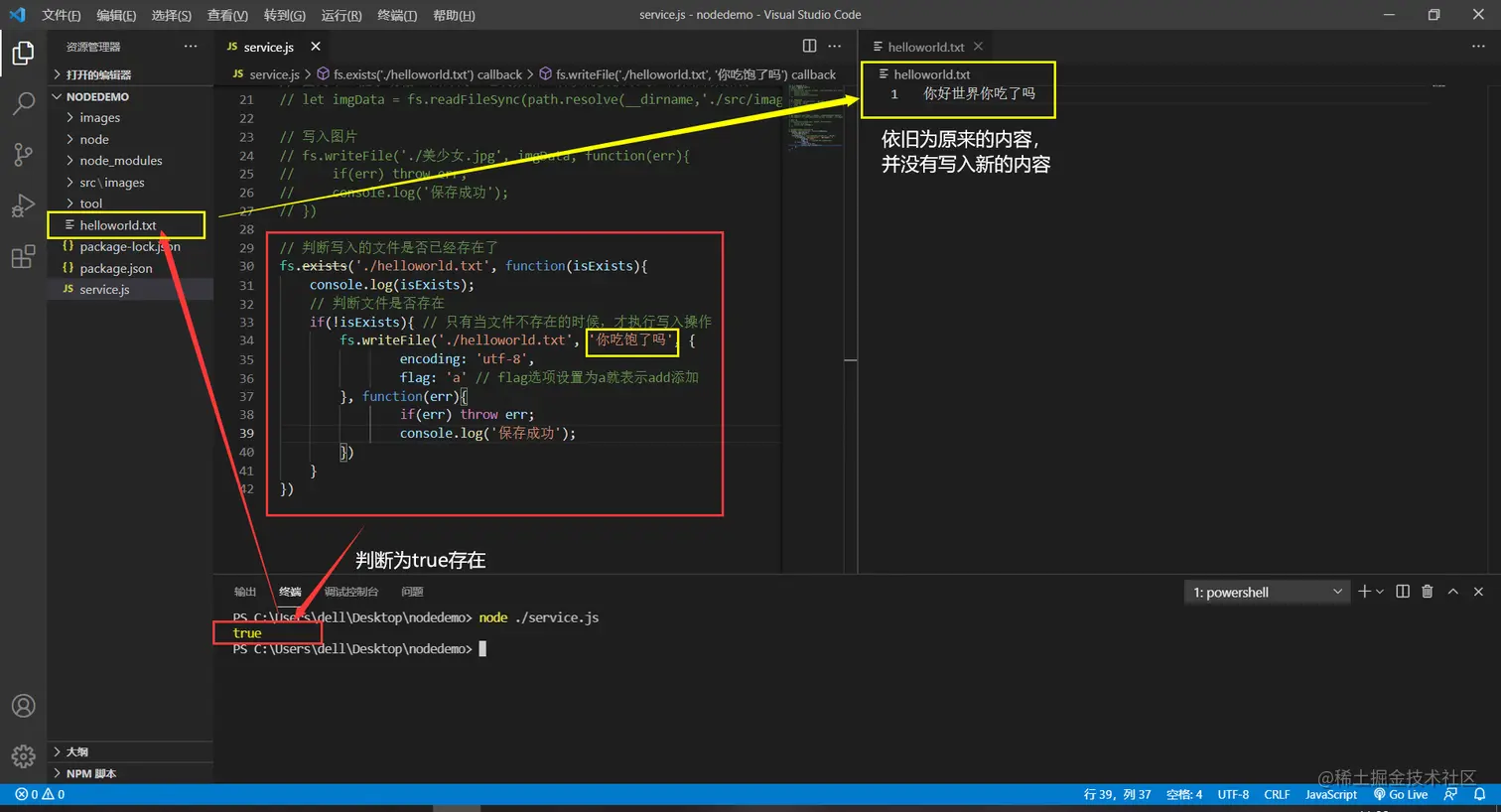The image size is (1501, 812).
Task: Collapse the NODEDEMO folder section
Action: coord(130,96)
